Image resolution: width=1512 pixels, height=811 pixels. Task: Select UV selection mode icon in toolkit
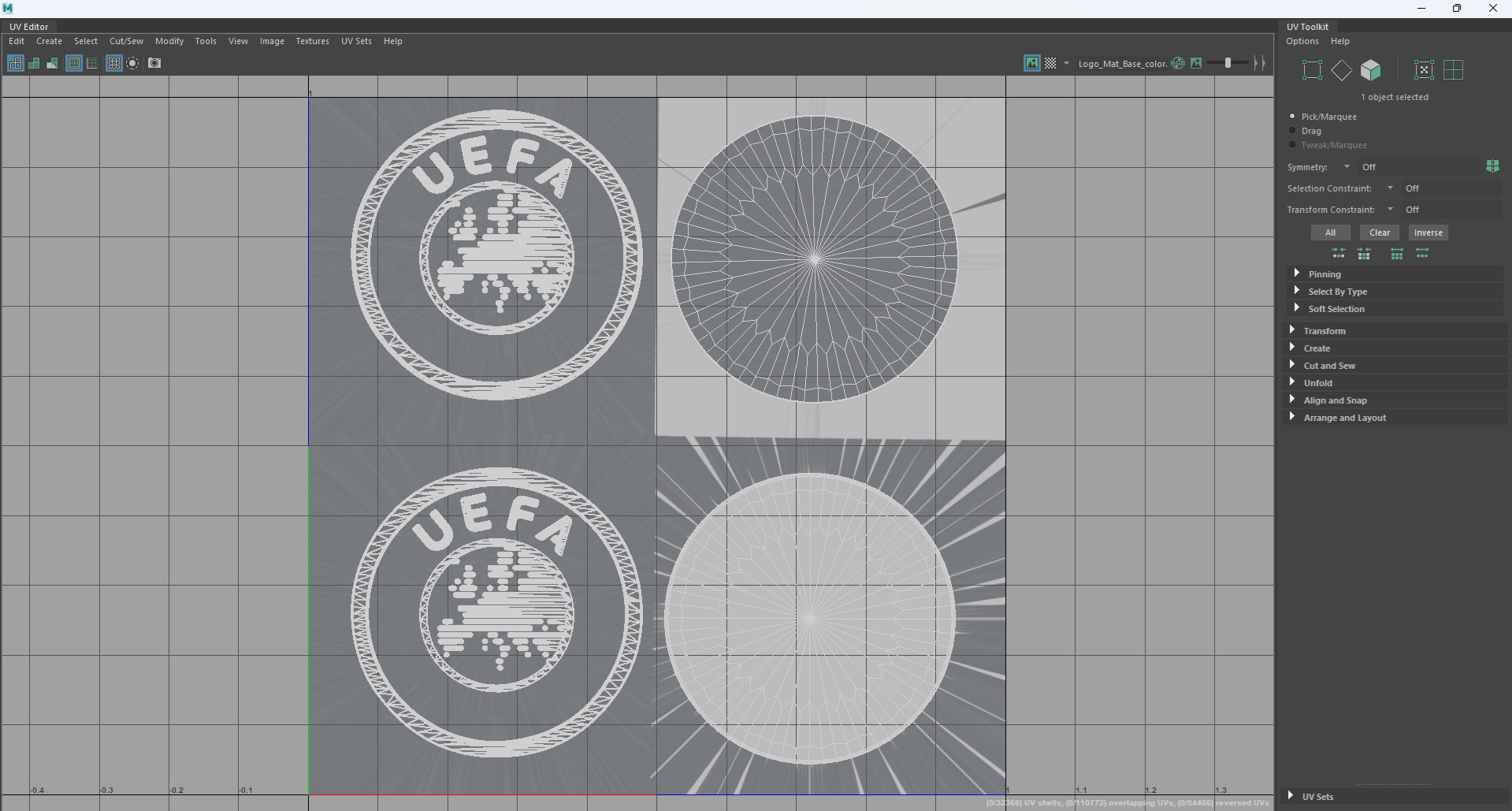point(1313,70)
